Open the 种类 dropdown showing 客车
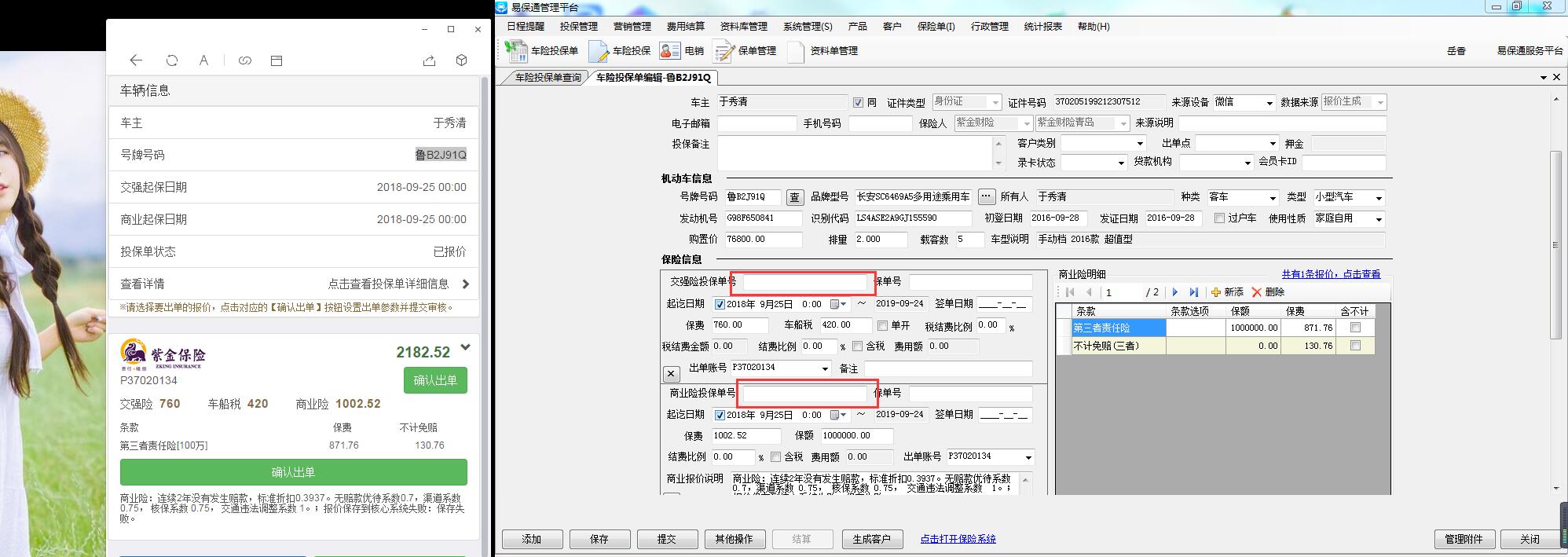This screenshot has width=1568, height=557. tap(1273, 198)
